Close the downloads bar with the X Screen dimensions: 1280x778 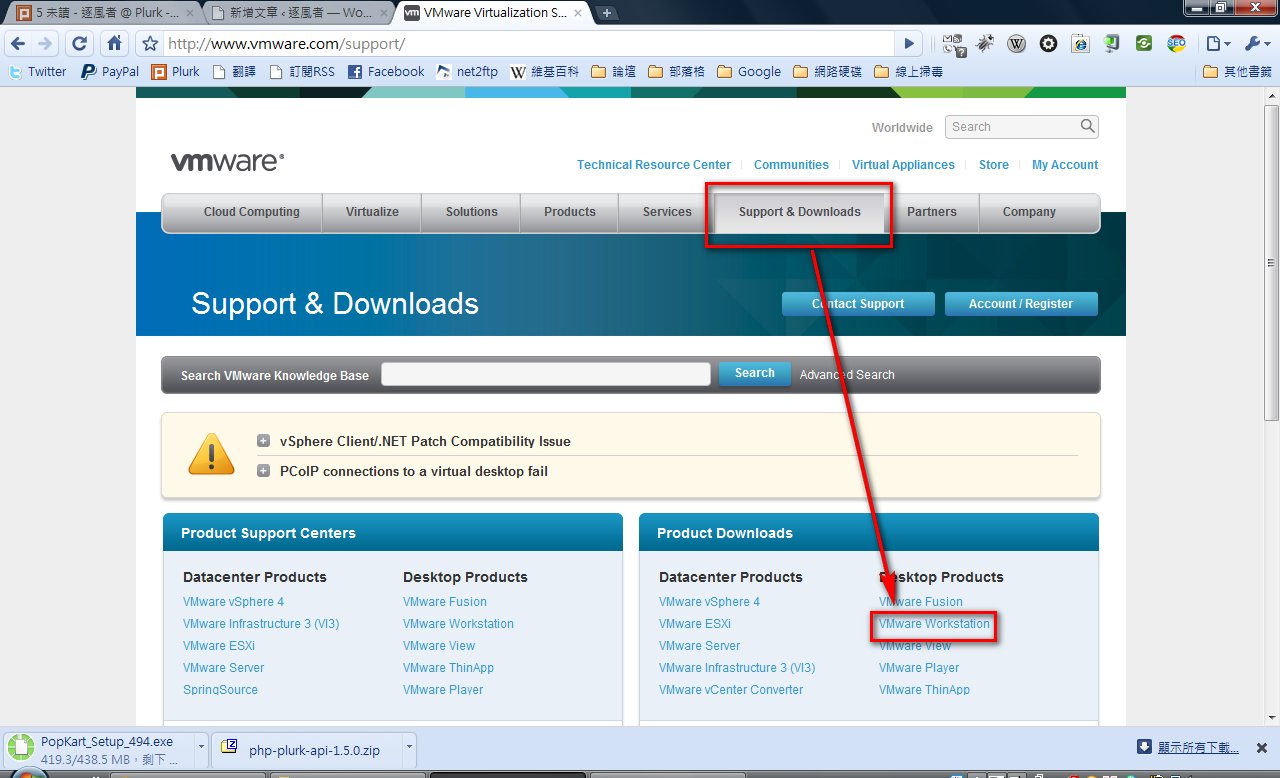pos(1263,747)
